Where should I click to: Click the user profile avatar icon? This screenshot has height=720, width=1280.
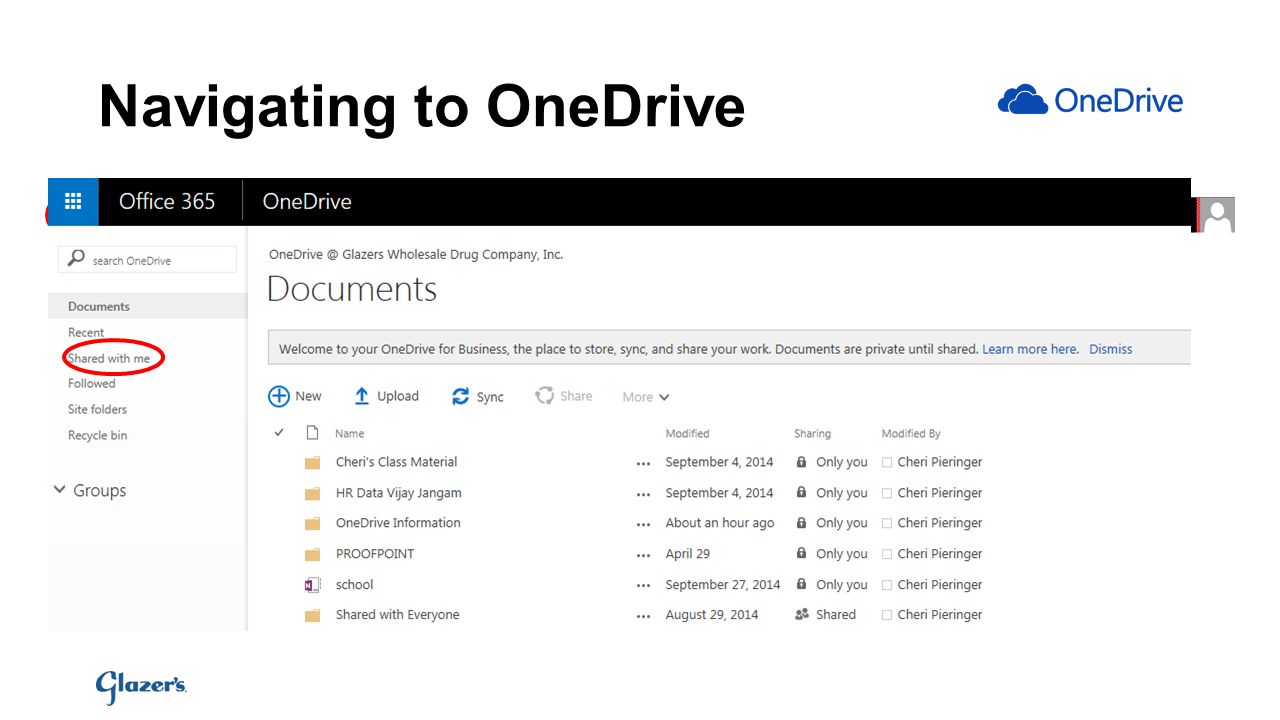(x=1217, y=215)
